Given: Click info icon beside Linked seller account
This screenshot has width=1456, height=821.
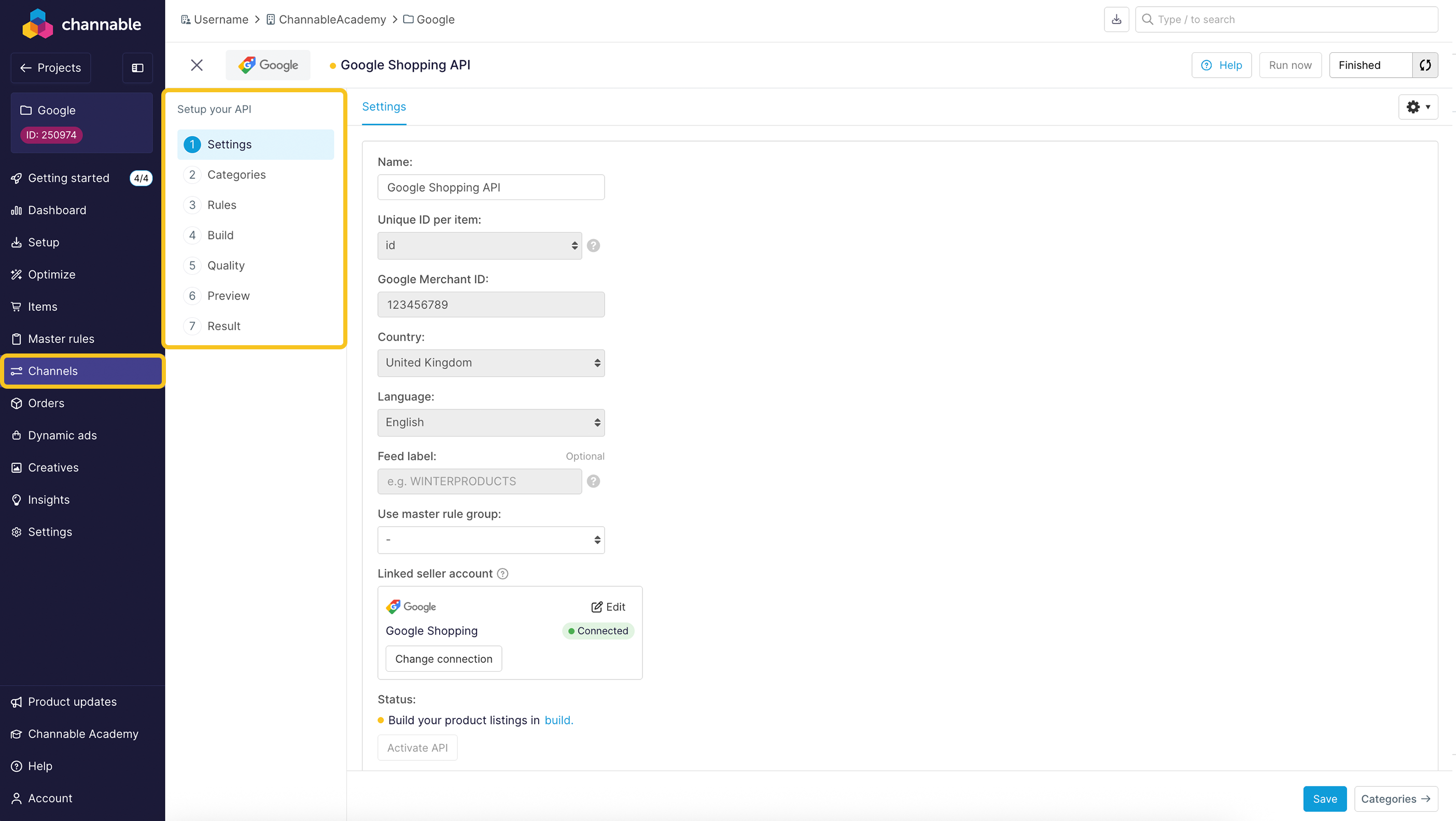Looking at the screenshot, I should coord(502,574).
